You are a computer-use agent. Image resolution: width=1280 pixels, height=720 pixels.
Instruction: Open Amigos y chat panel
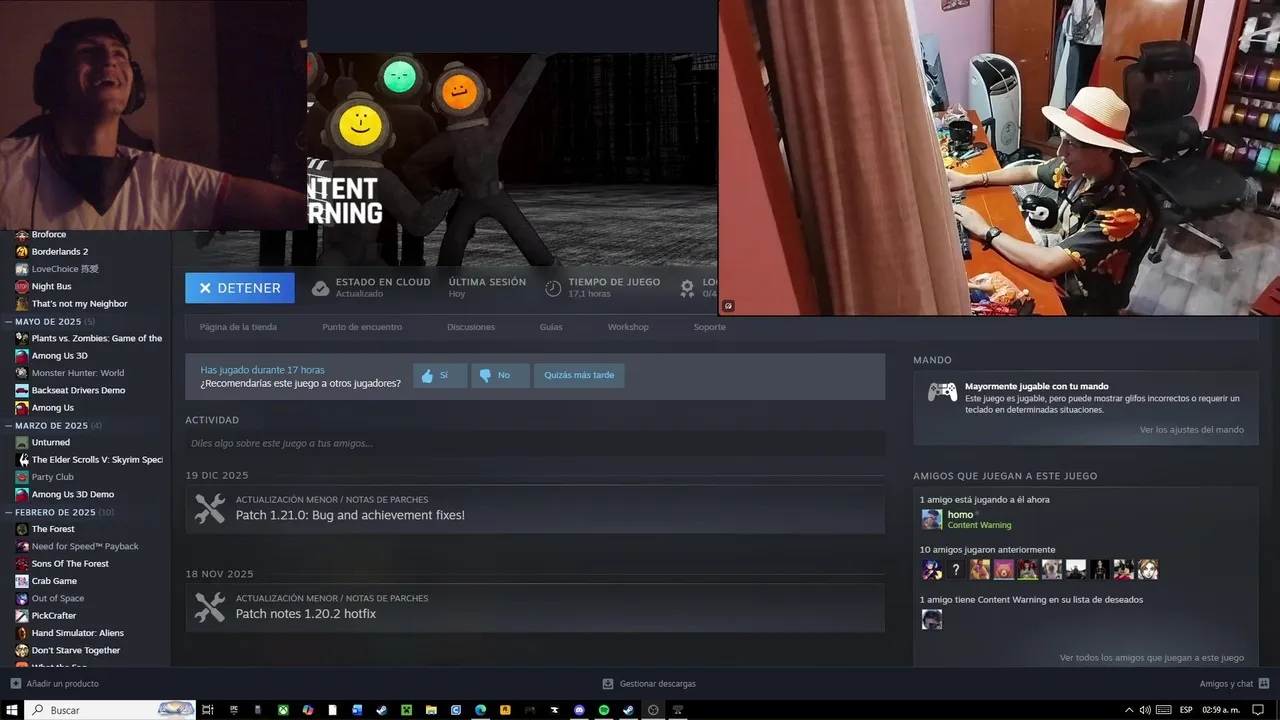1235,684
